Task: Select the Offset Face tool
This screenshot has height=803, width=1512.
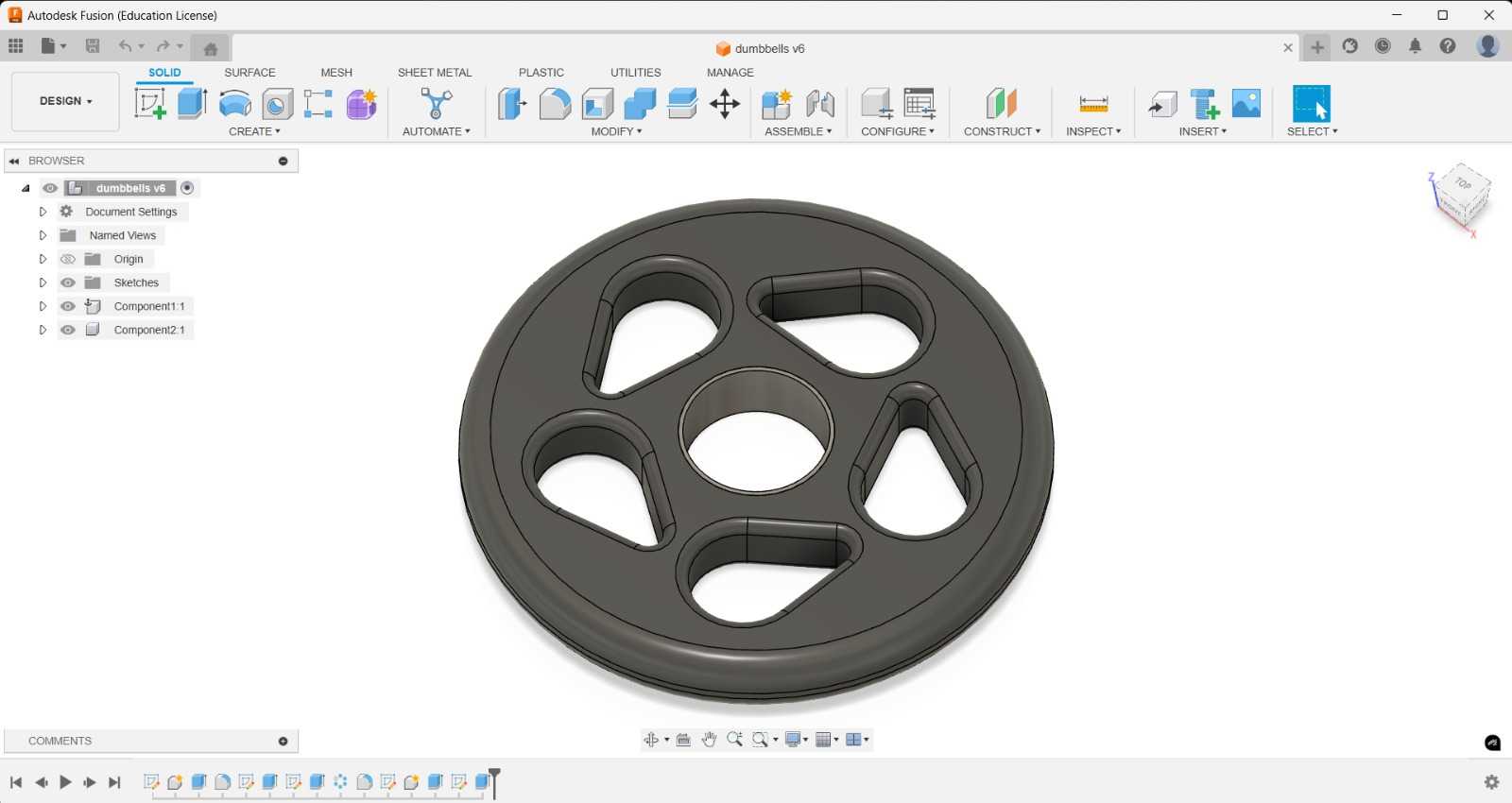Action: [x=682, y=104]
